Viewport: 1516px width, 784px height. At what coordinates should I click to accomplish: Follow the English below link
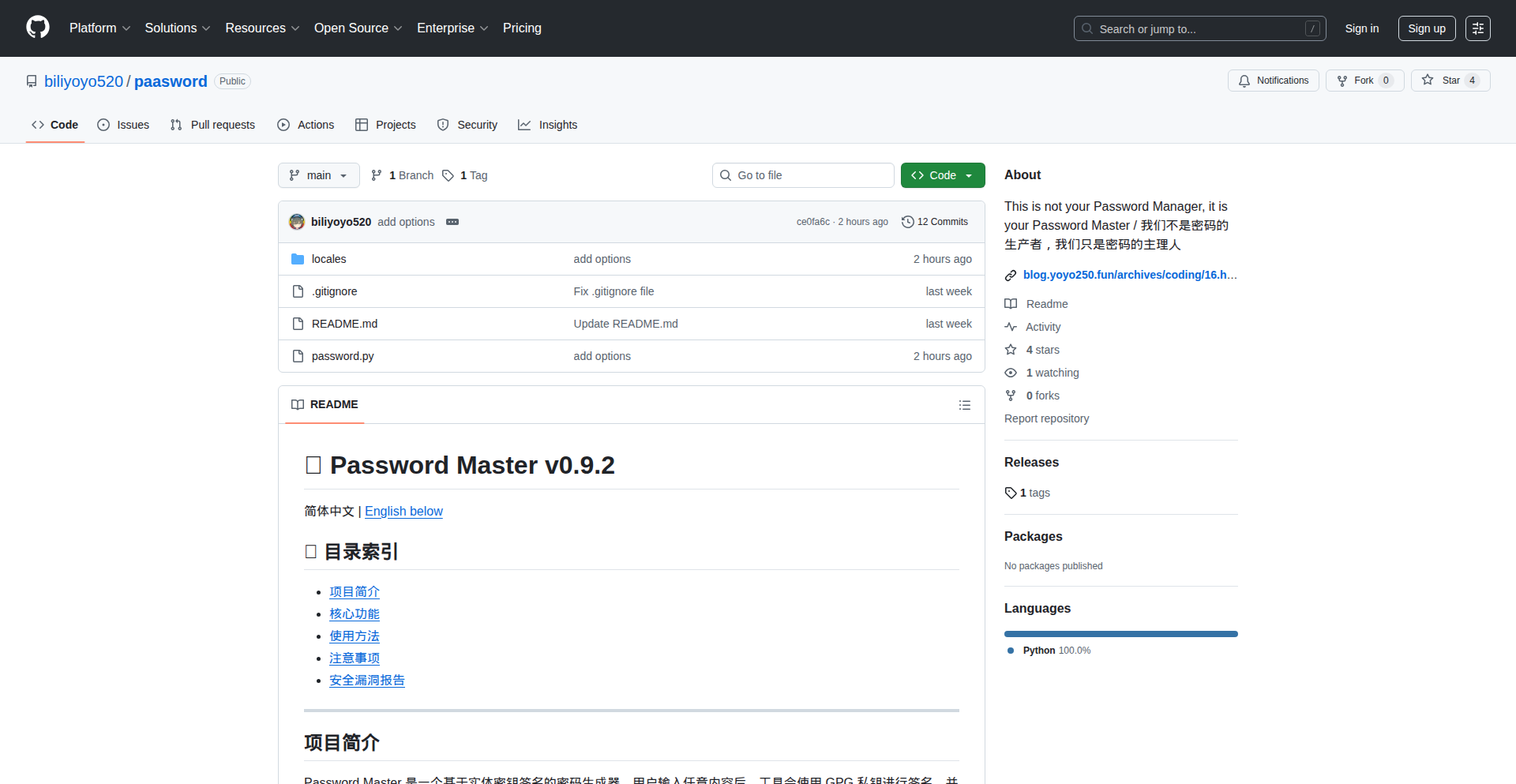tap(403, 511)
